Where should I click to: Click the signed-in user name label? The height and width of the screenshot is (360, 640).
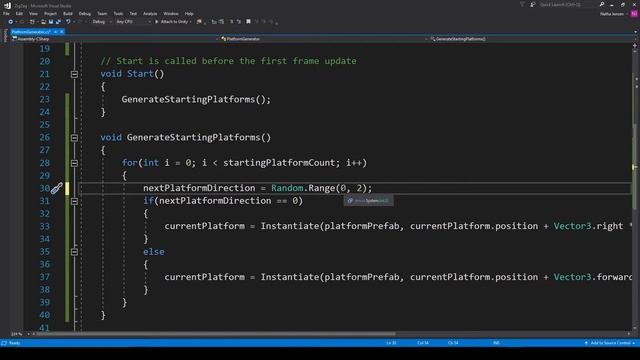click(x=612, y=14)
